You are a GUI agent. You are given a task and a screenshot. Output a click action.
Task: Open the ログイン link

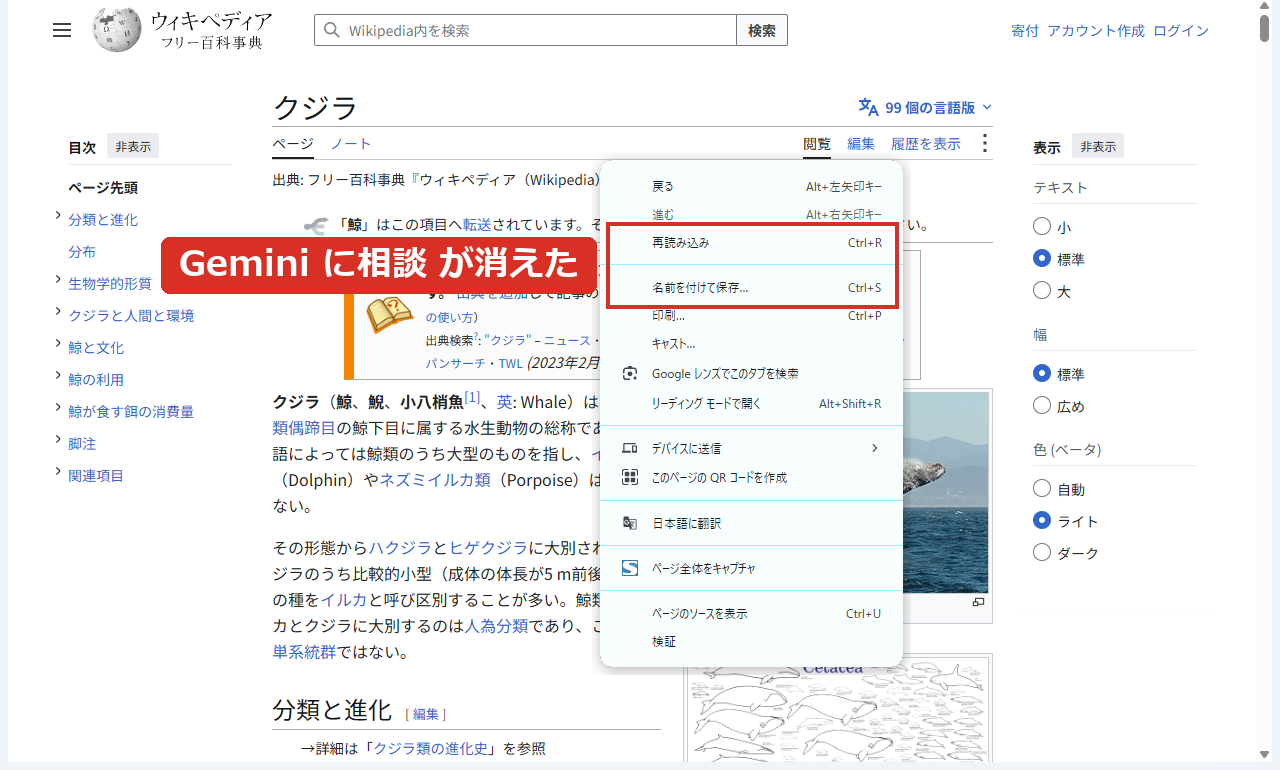[x=1181, y=31]
